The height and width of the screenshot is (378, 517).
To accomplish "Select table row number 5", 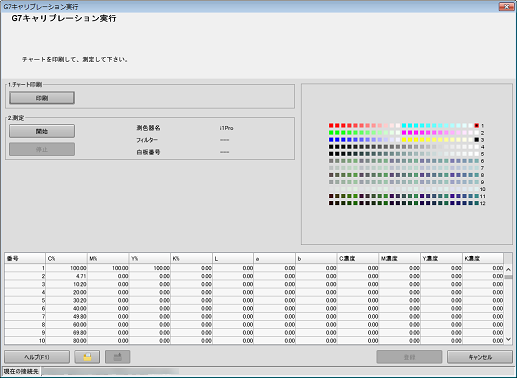I will tap(254, 300).
